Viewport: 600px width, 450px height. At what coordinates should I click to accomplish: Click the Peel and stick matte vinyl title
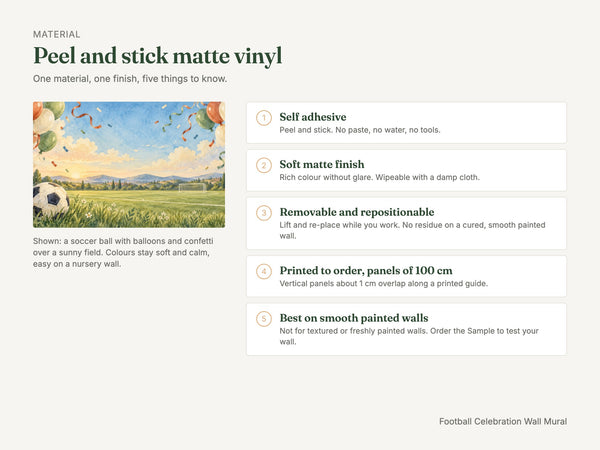click(x=158, y=56)
